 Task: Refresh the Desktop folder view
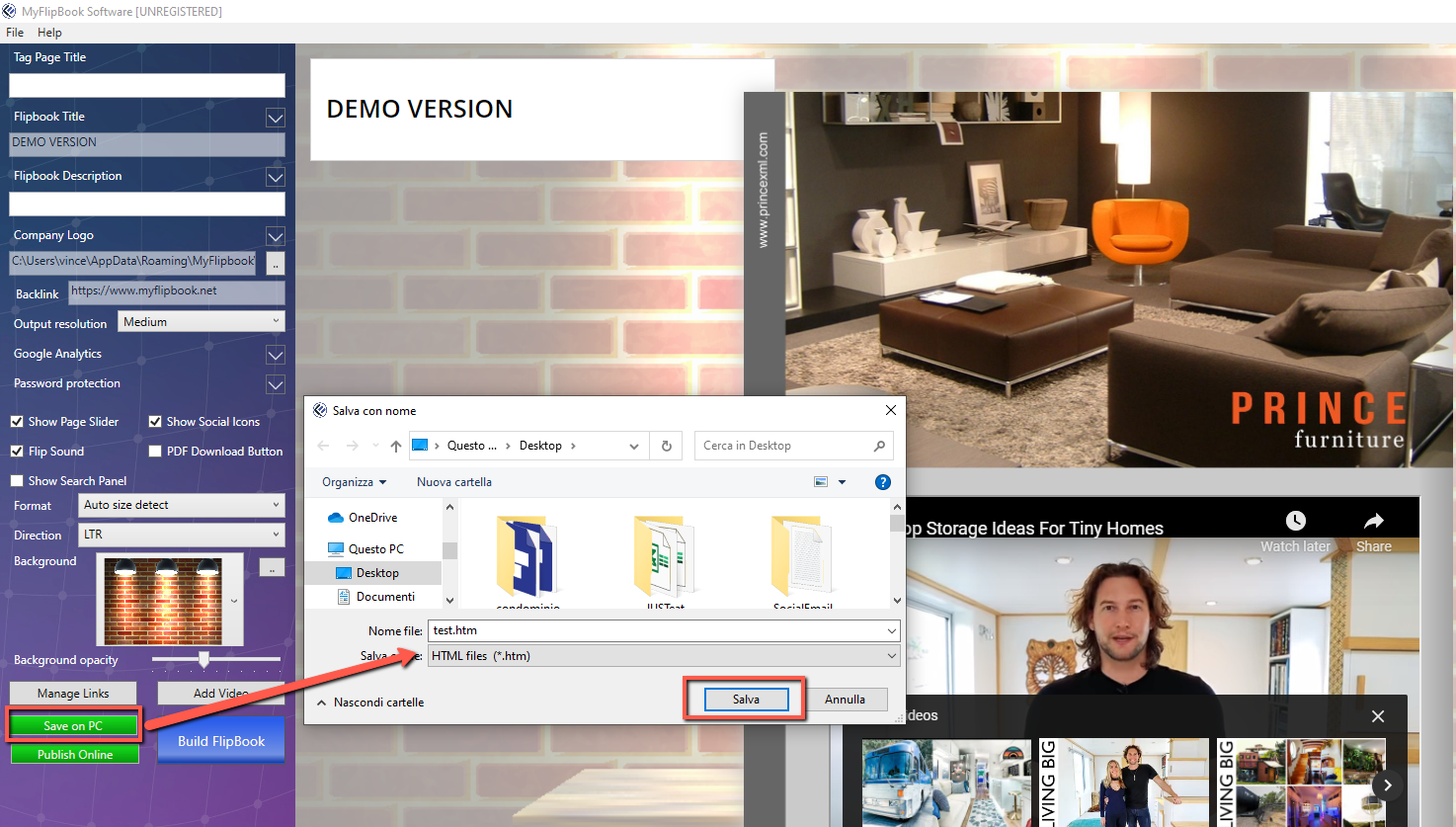click(665, 446)
